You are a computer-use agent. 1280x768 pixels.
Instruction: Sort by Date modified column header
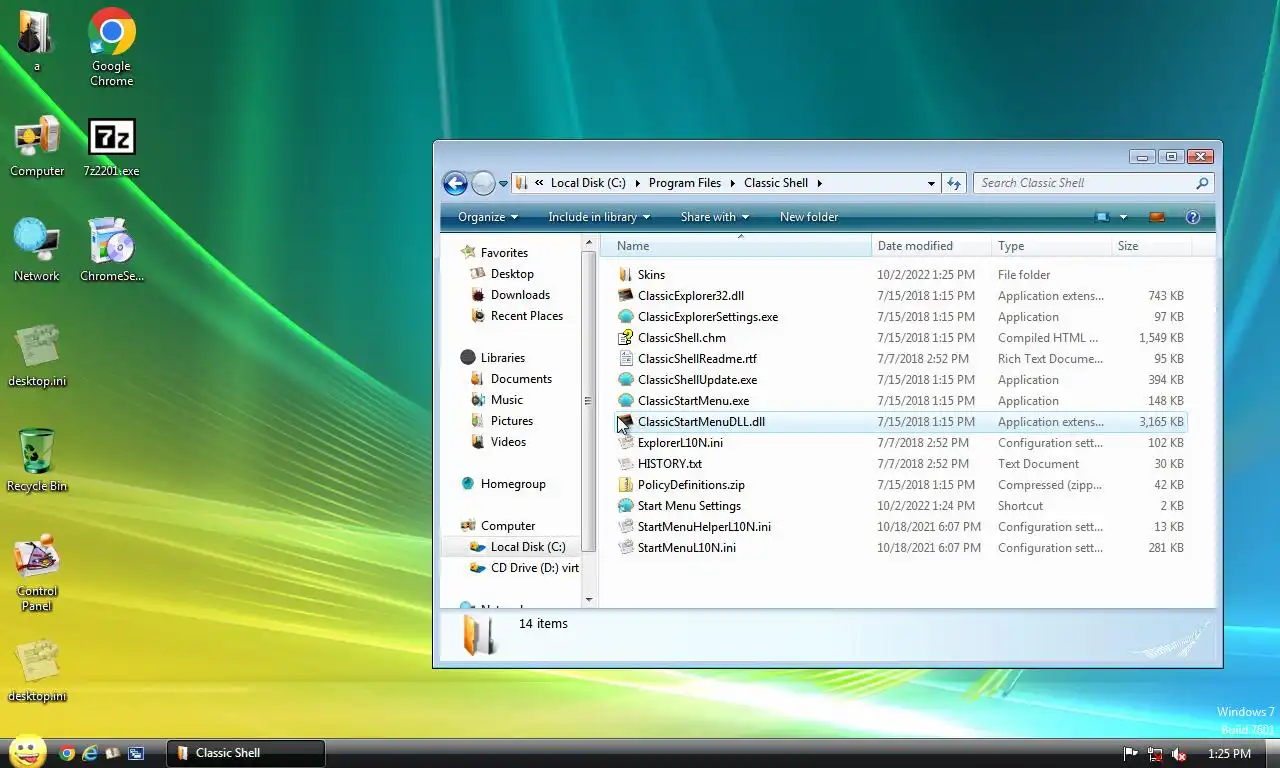pyautogui.click(x=932, y=246)
